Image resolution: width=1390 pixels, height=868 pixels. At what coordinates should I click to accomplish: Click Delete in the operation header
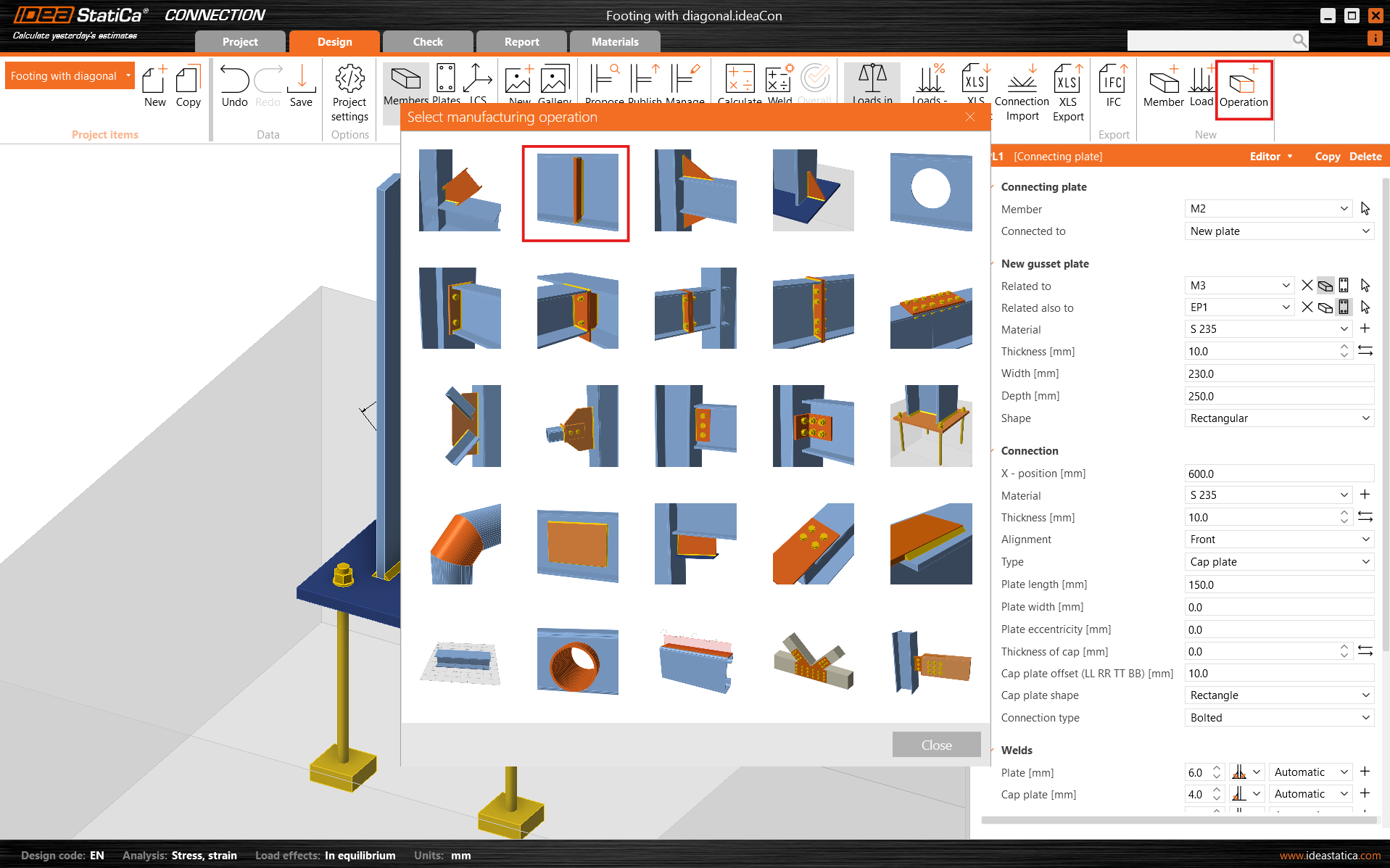[1365, 157]
